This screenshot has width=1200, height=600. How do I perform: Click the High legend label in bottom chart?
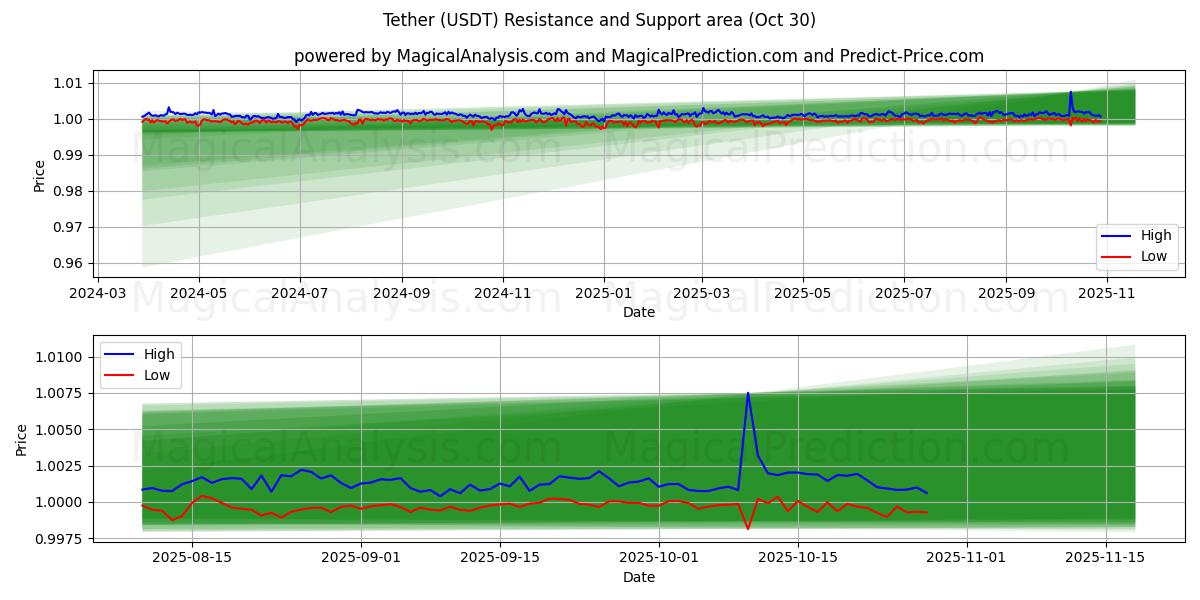click(x=158, y=354)
